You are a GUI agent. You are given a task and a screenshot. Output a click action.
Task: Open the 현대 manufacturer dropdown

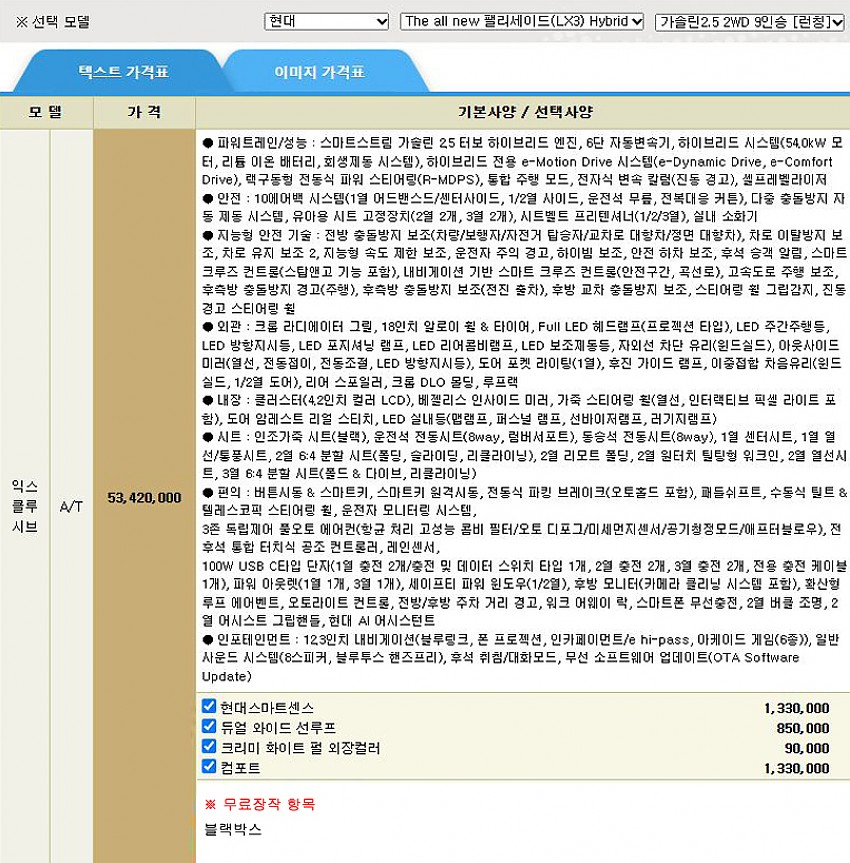(326, 21)
